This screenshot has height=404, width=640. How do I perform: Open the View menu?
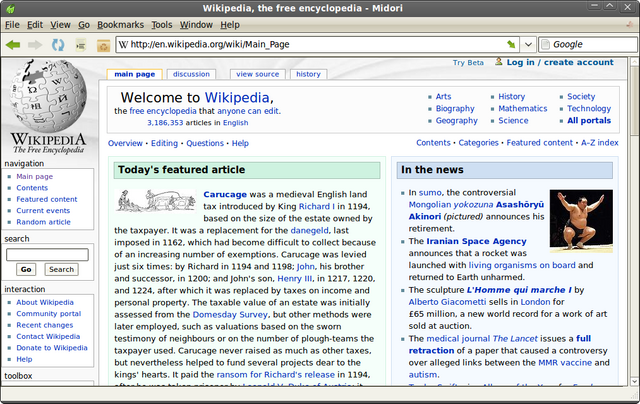[60, 25]
